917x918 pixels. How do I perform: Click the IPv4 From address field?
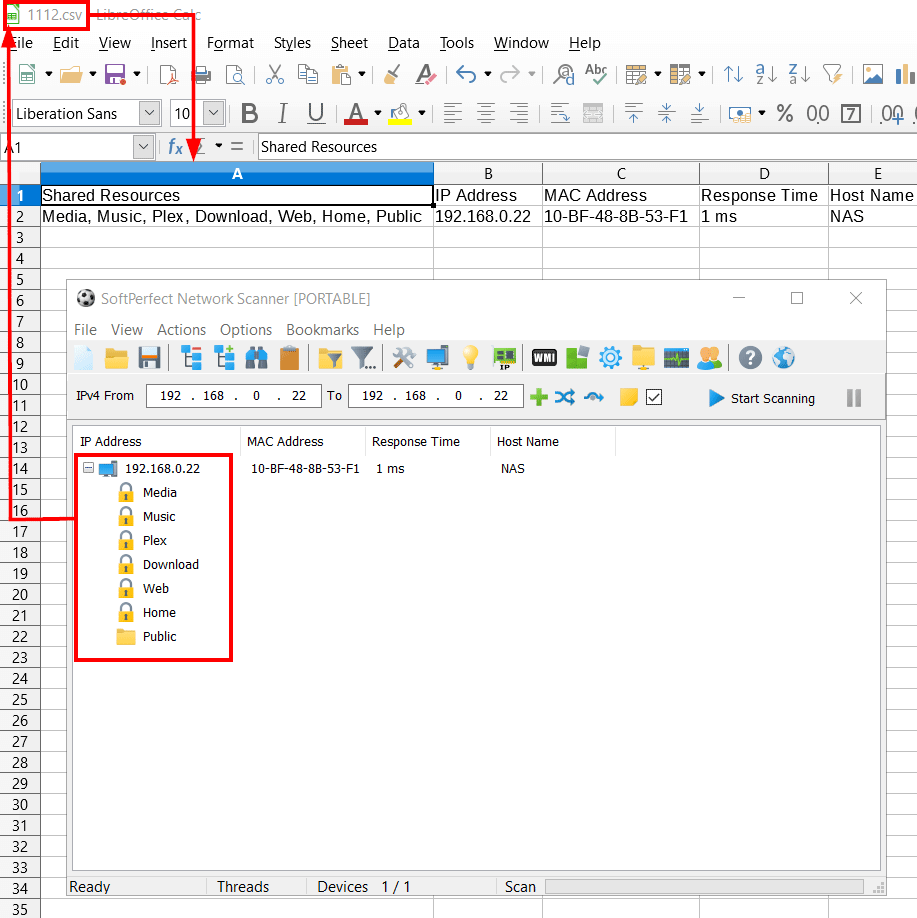click(x=234, y=396)
